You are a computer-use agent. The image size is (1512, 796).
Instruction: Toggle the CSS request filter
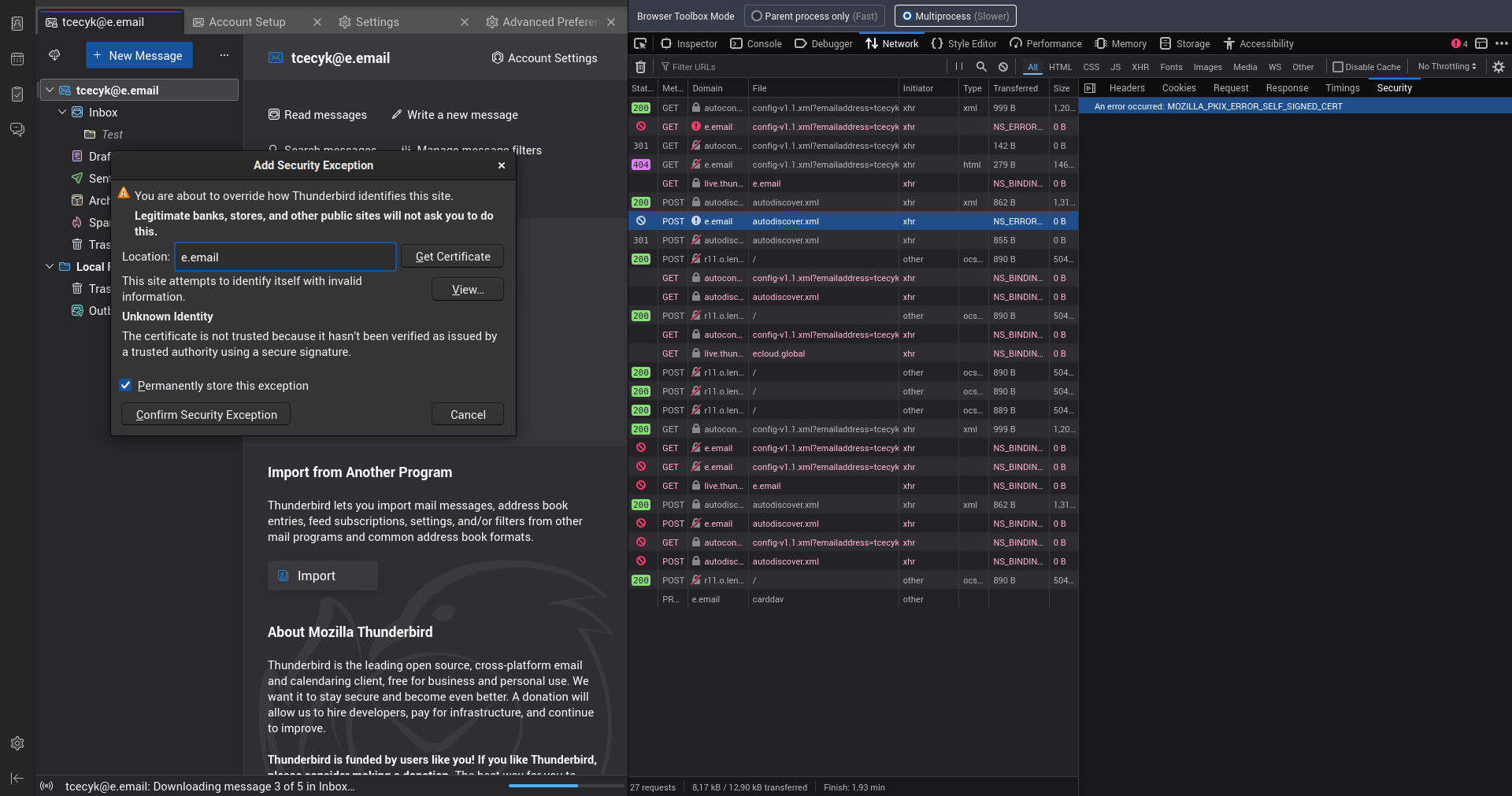1091,67
